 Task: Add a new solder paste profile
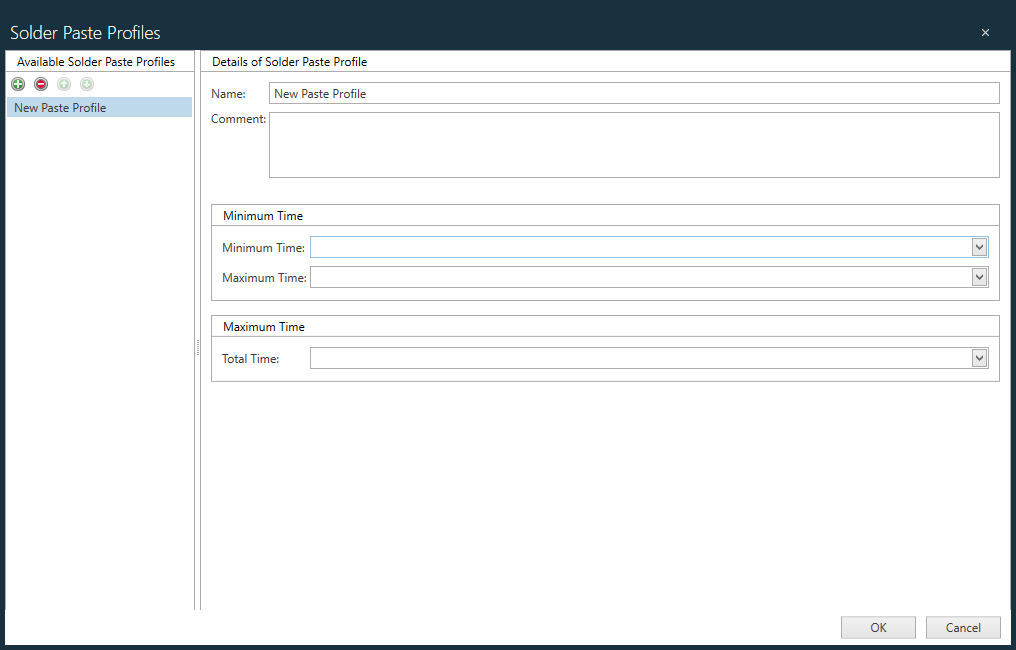(x=17, y=84)
